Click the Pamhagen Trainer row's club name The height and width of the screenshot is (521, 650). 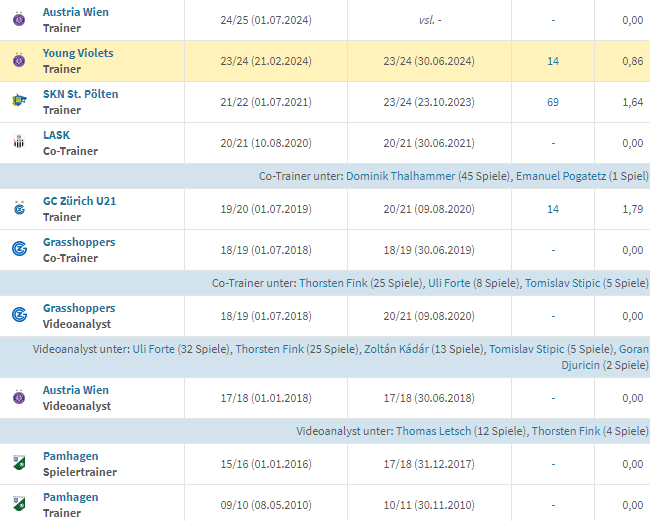click(71, 497)
